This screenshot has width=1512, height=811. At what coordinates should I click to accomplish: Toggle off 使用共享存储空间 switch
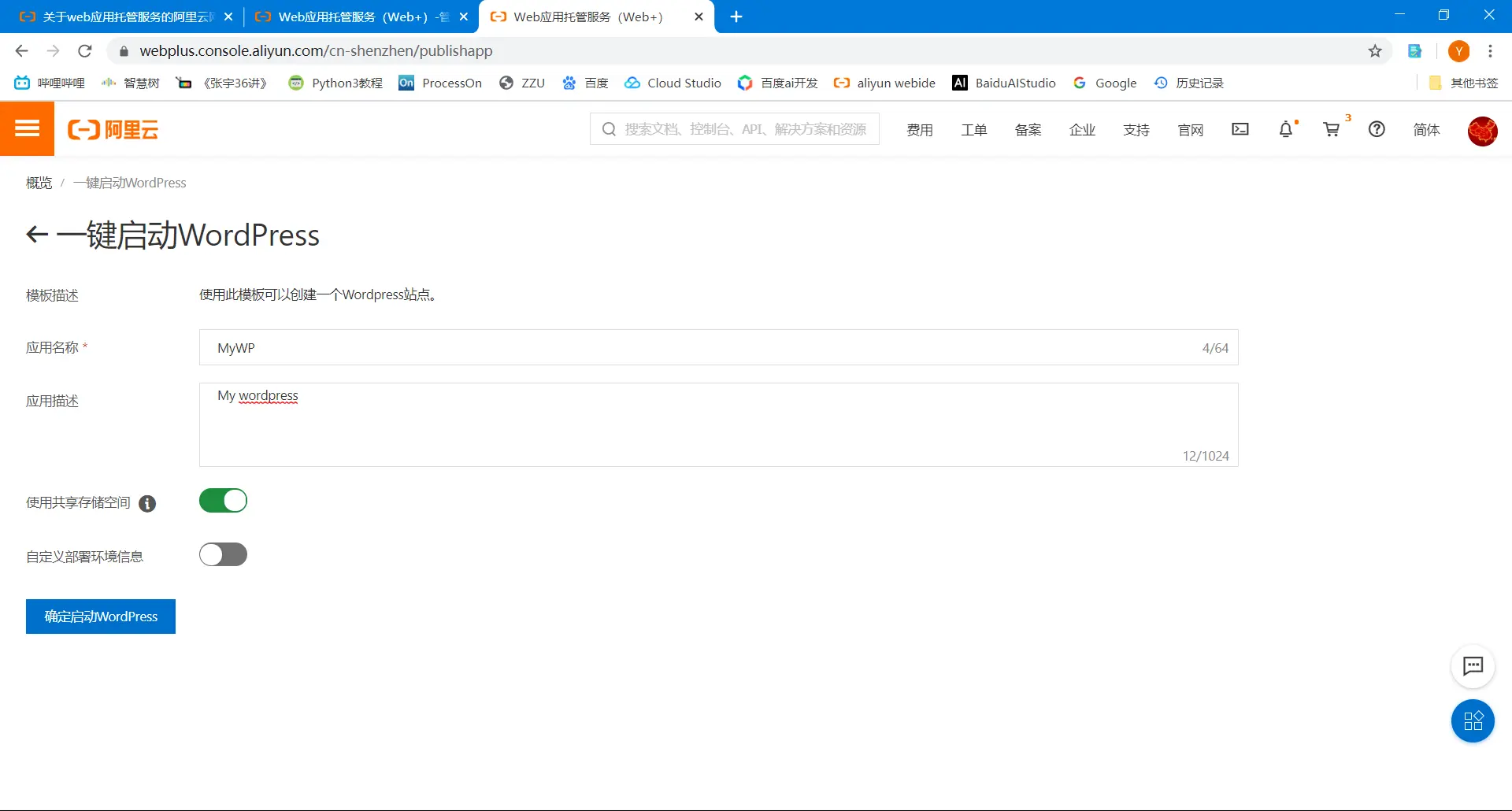coord(223,501)
